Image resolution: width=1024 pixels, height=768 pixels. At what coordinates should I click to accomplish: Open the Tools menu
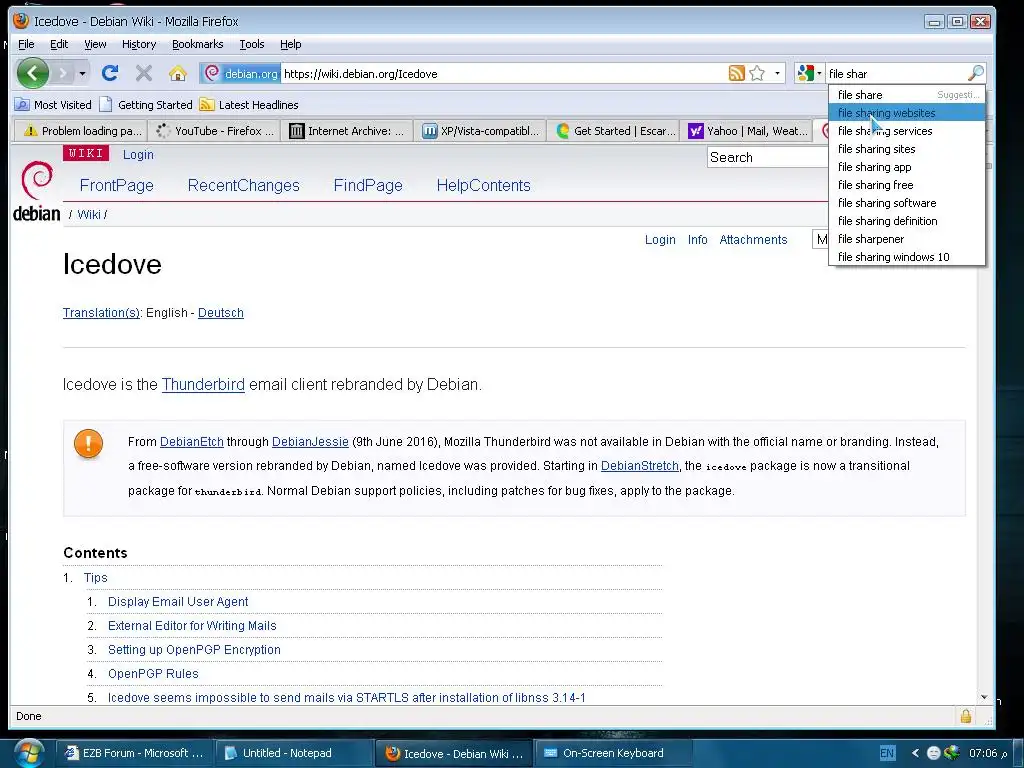(x=252, y=44)
